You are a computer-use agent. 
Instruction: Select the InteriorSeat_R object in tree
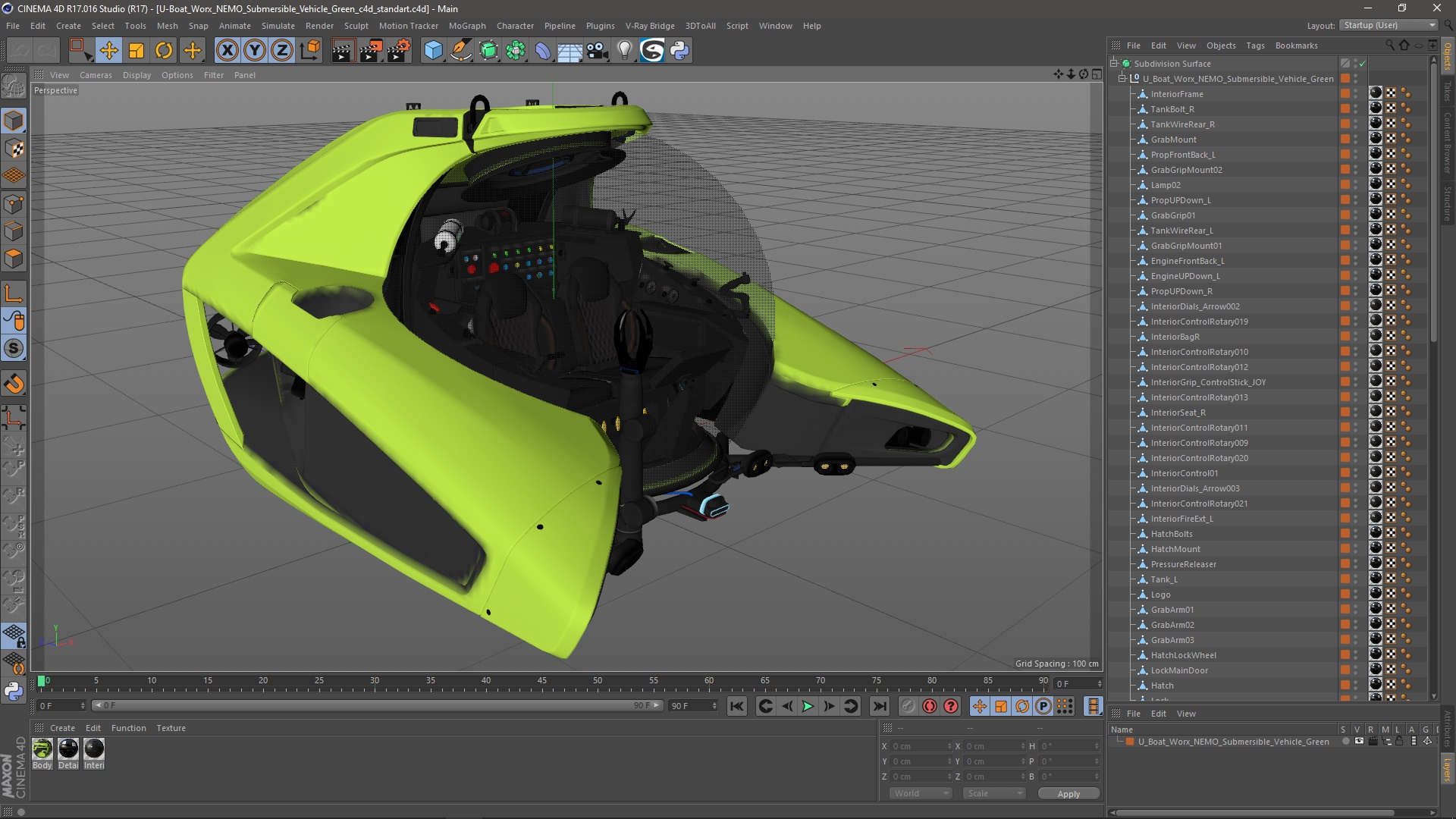1177,413
